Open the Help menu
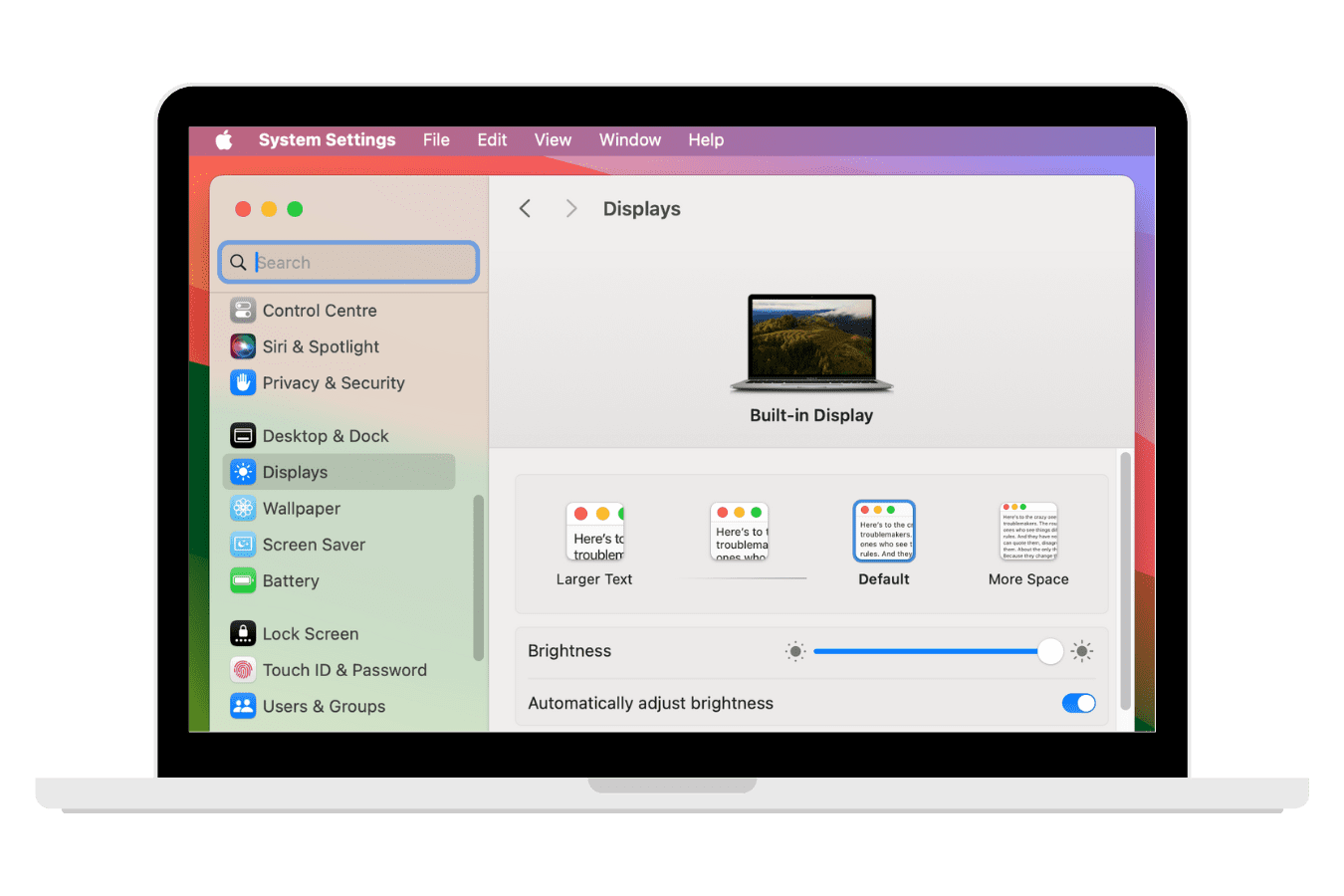1344x896 pixels. tap(706, 139)
